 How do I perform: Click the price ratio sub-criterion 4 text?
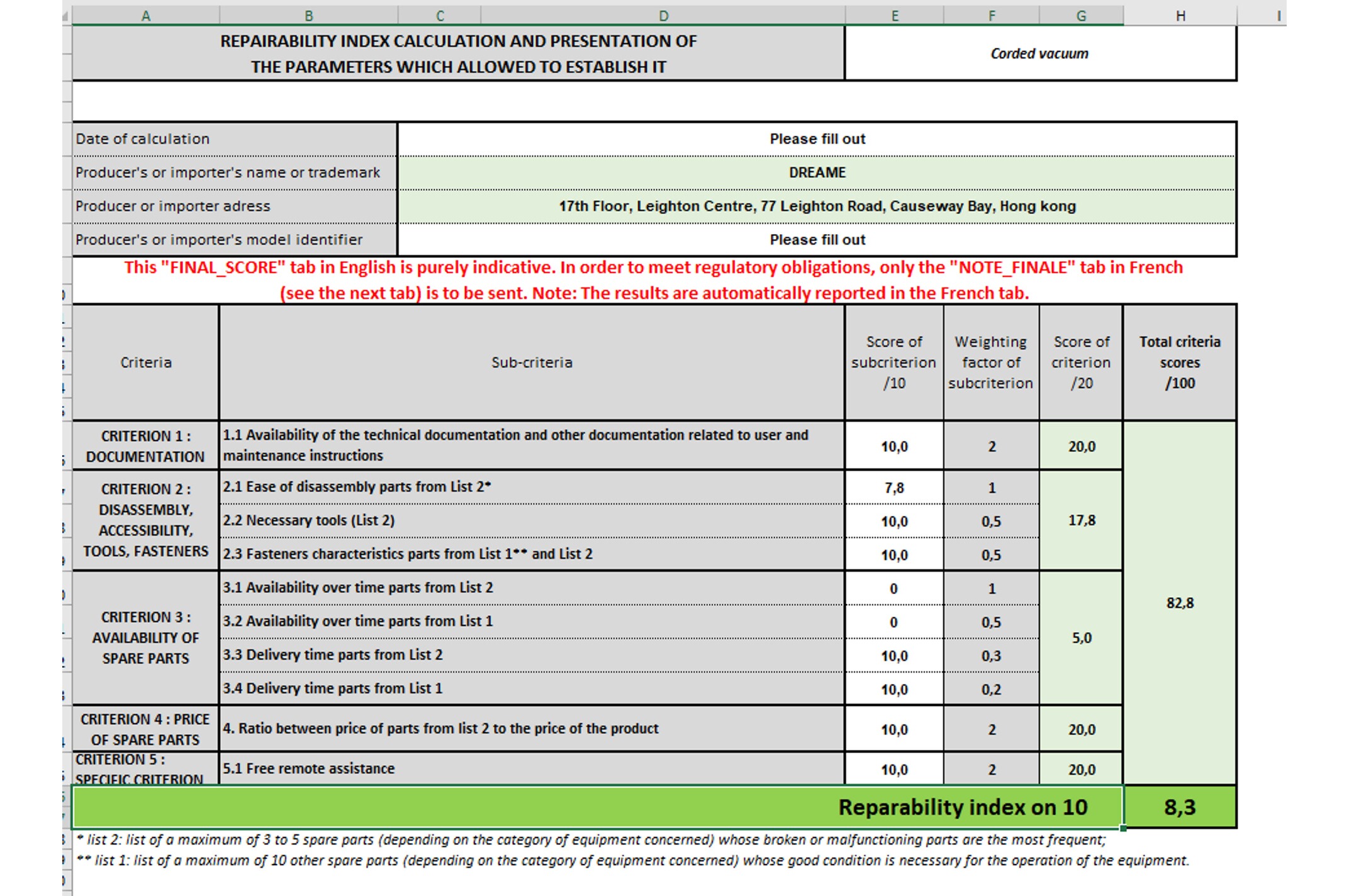(x=440, y=729)
